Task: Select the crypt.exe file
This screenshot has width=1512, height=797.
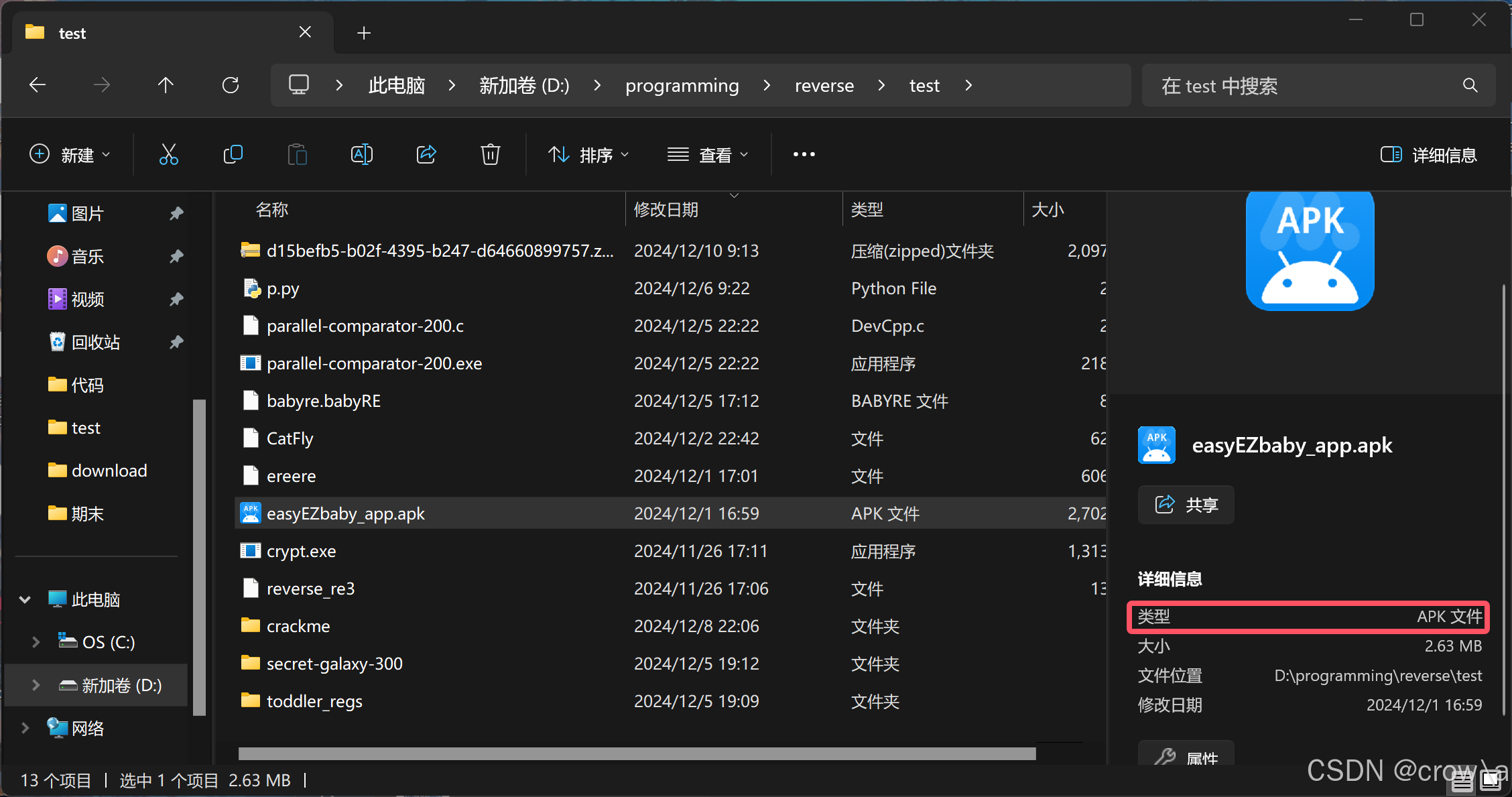Action: [x=302, y=551]
